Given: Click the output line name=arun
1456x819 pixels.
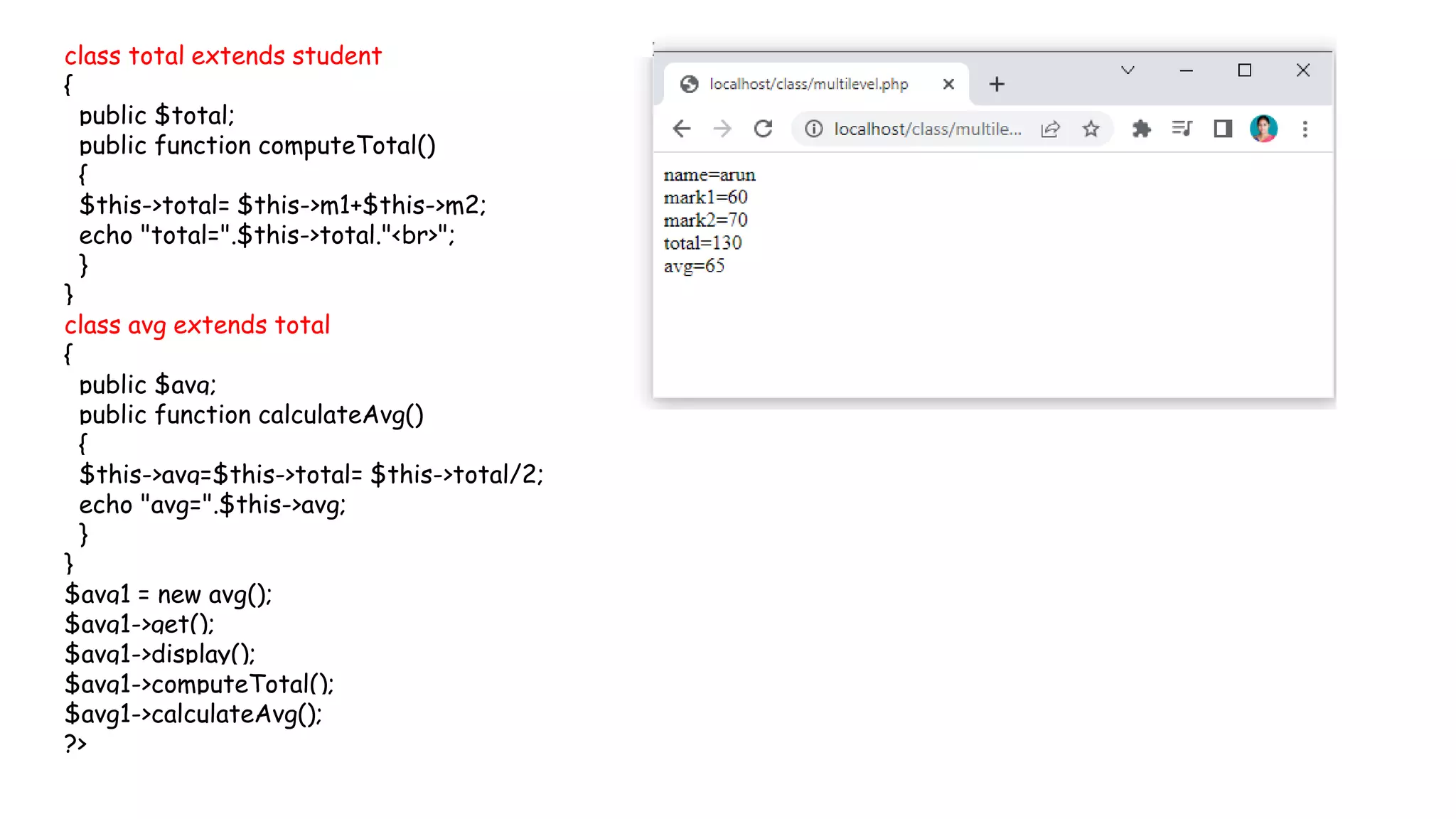Looking at the screenshot, I should tap(710, 175).
